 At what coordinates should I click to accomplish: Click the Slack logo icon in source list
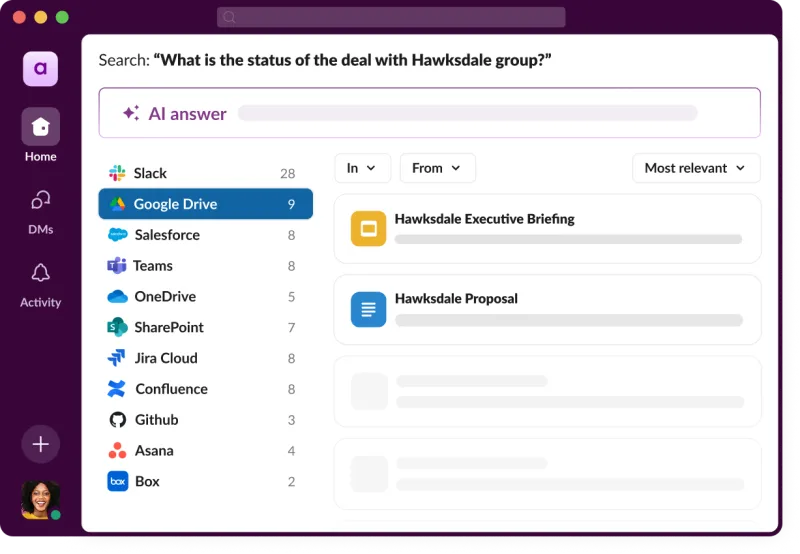click(x=117, y=173)
